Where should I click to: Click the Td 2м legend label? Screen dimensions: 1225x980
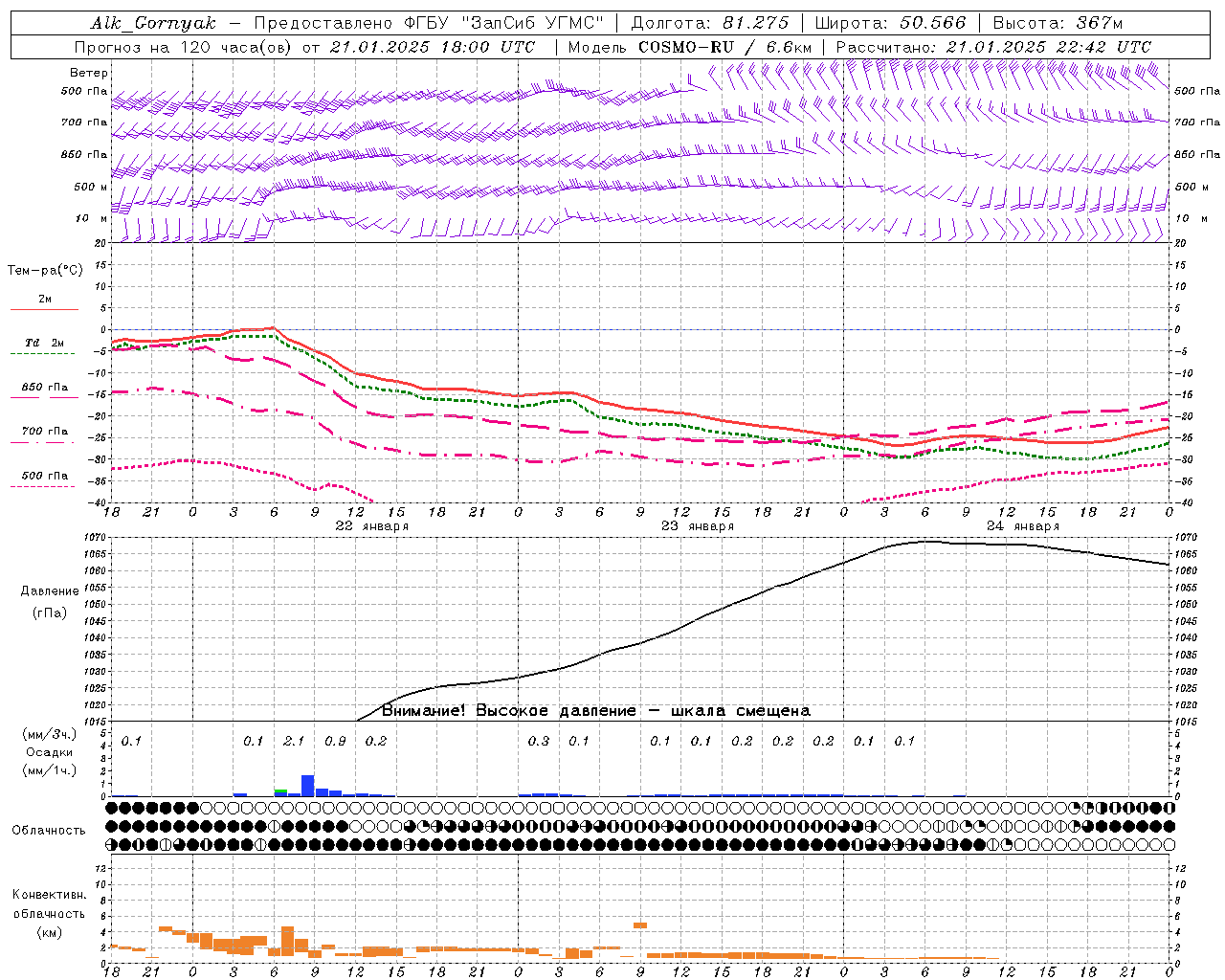click(x=44, y=343)
